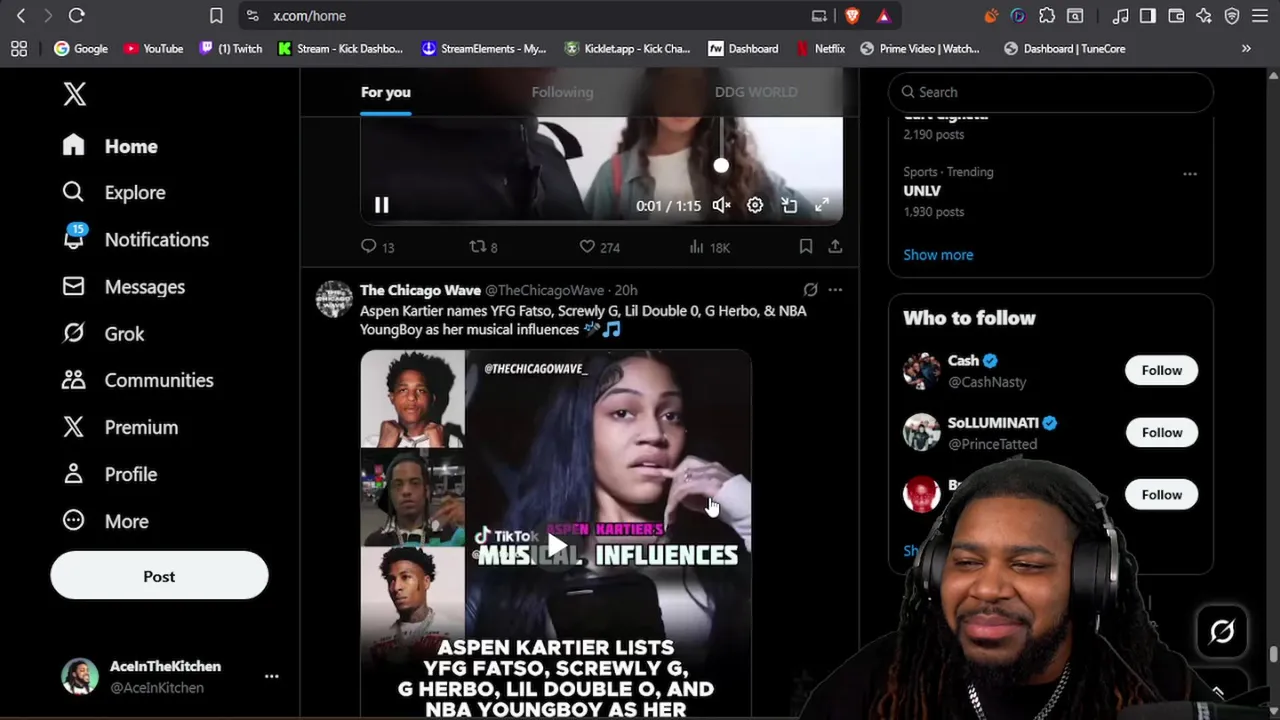Click the third Follow button in Who to follow

pyautogui.click(x=1161, y=494)
